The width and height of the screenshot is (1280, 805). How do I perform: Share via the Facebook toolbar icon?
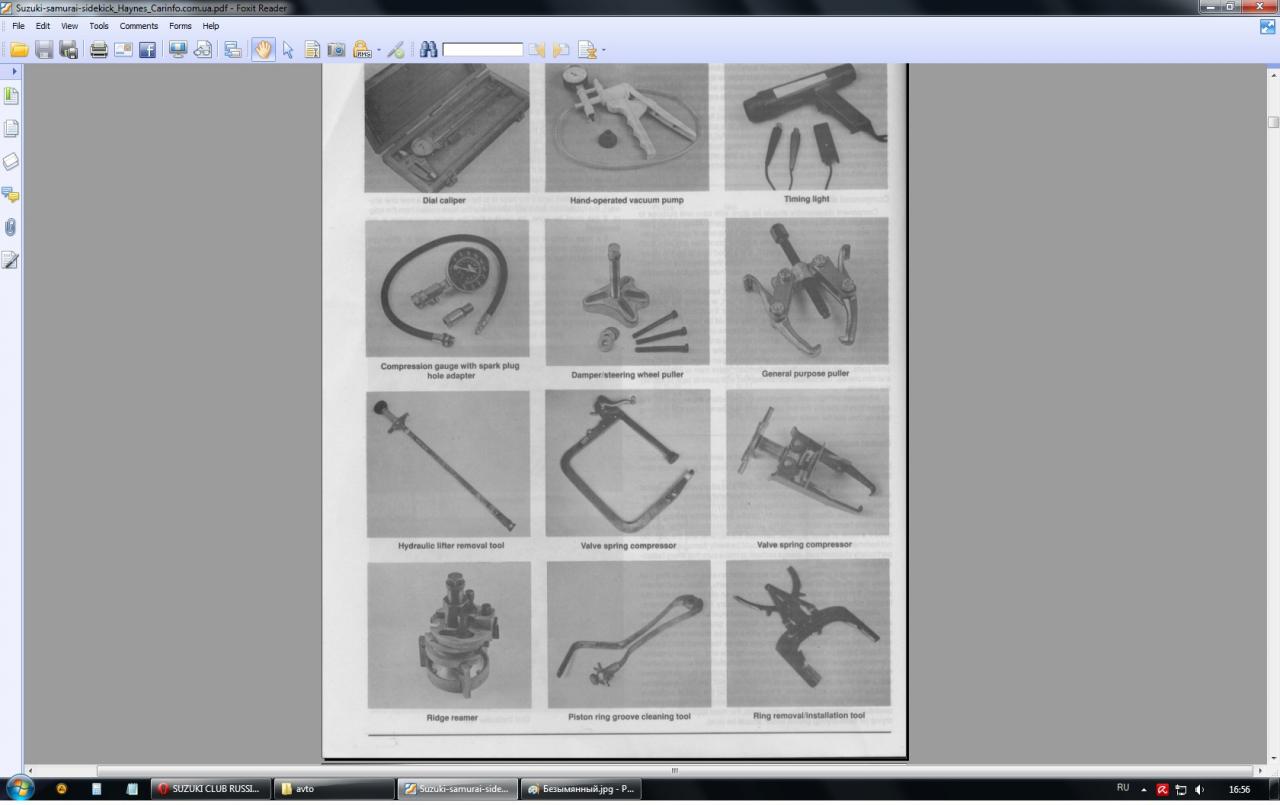click(x=147, y=49)
